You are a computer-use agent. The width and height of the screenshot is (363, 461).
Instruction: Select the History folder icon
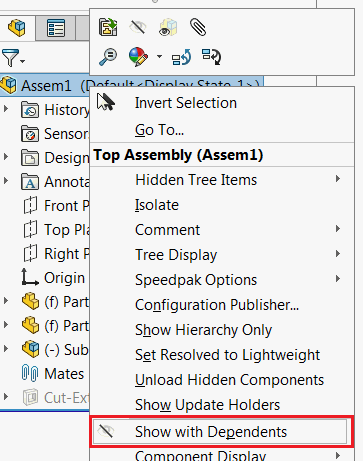[30, 110]
